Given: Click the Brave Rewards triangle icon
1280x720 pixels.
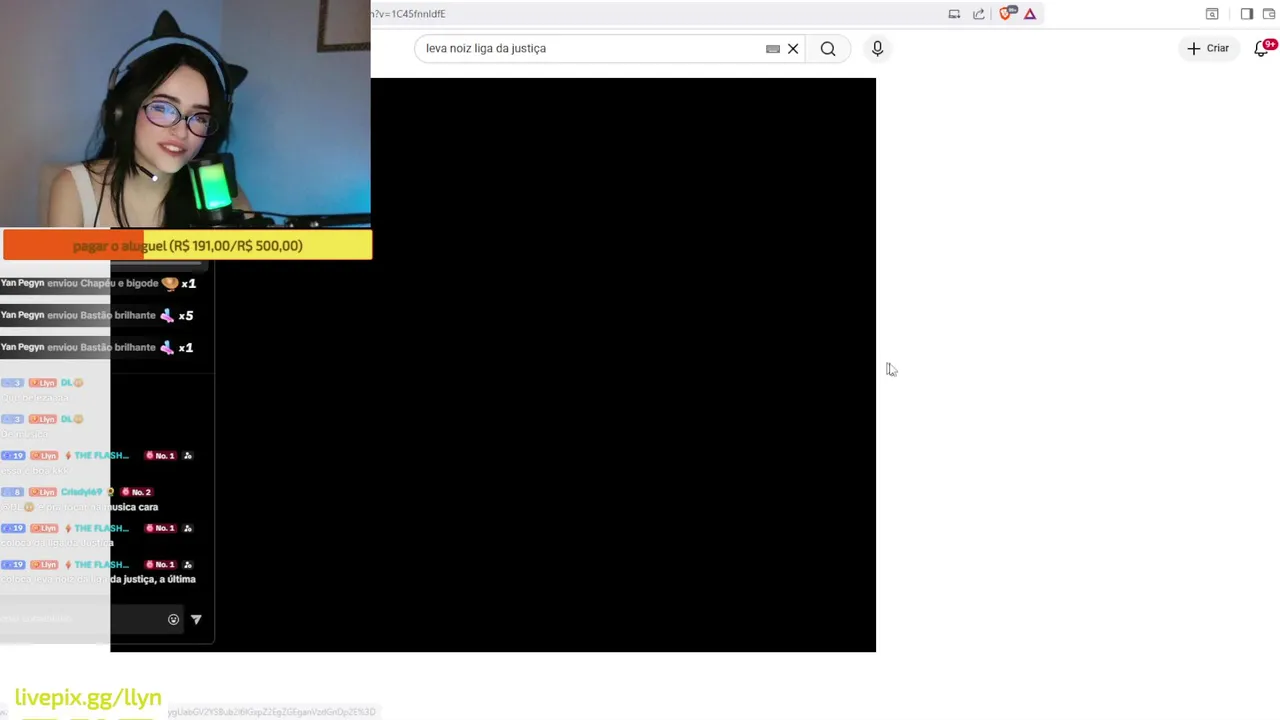Looking at the screenshot, I should point(1030,14).
